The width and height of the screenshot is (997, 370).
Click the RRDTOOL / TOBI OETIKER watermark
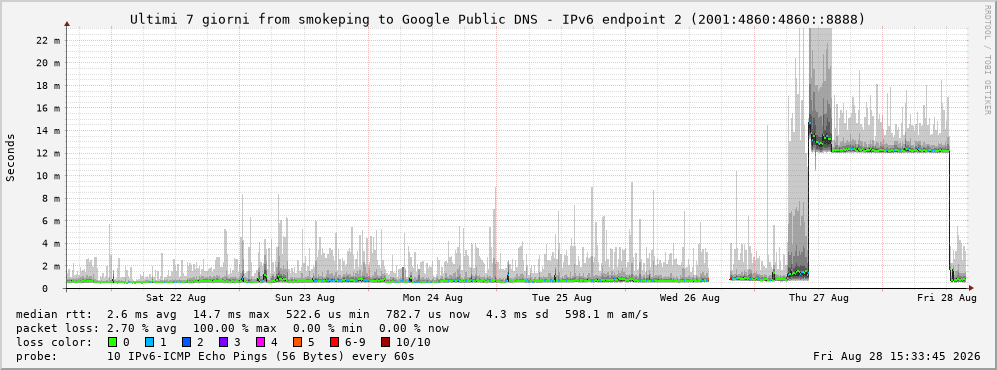[987, 60]
